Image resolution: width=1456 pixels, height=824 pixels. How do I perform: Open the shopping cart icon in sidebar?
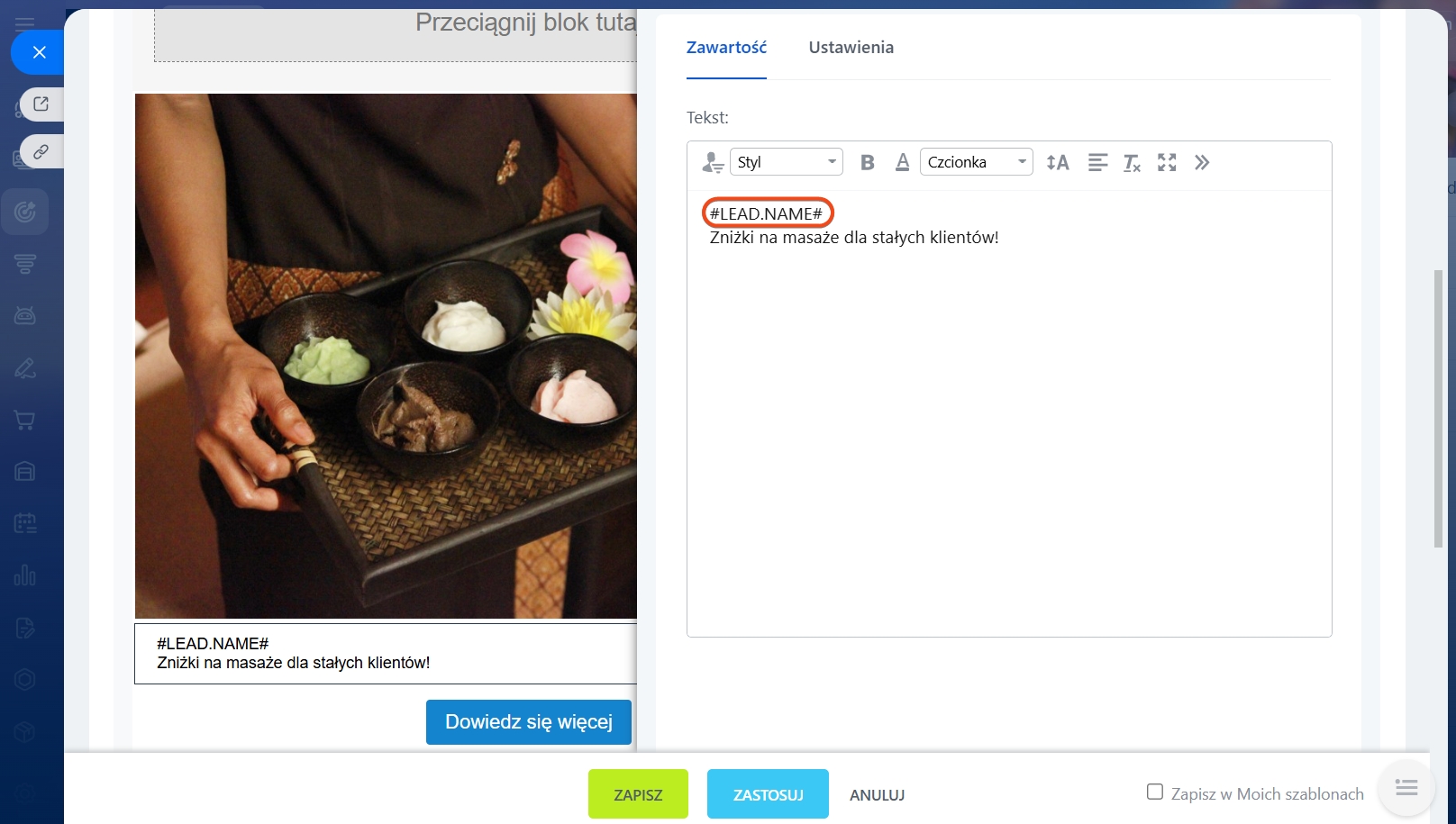25,420
